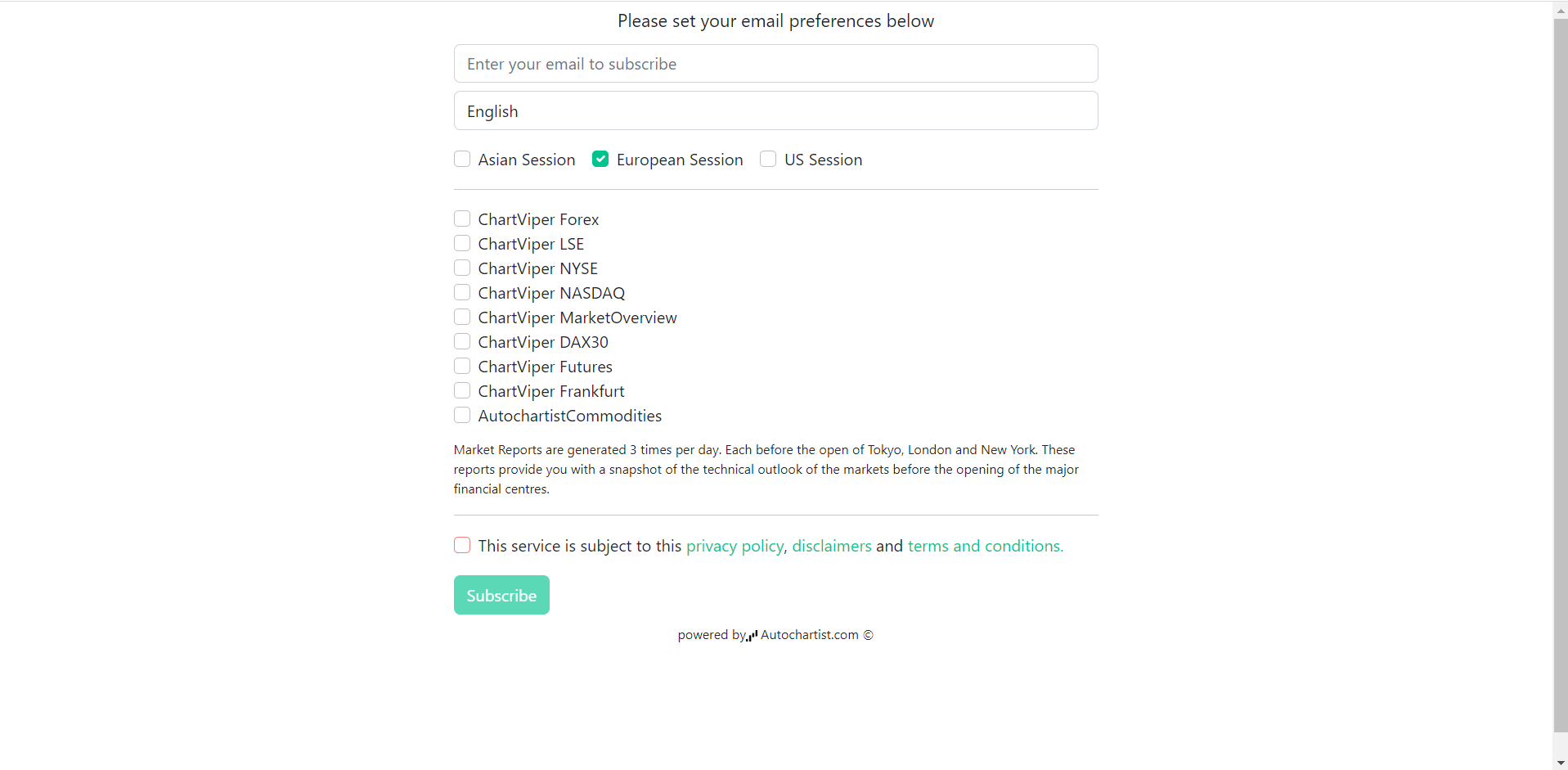Accept the service terms checkbox
Viewport: 1568px width, 770px height.
point(462,545)
